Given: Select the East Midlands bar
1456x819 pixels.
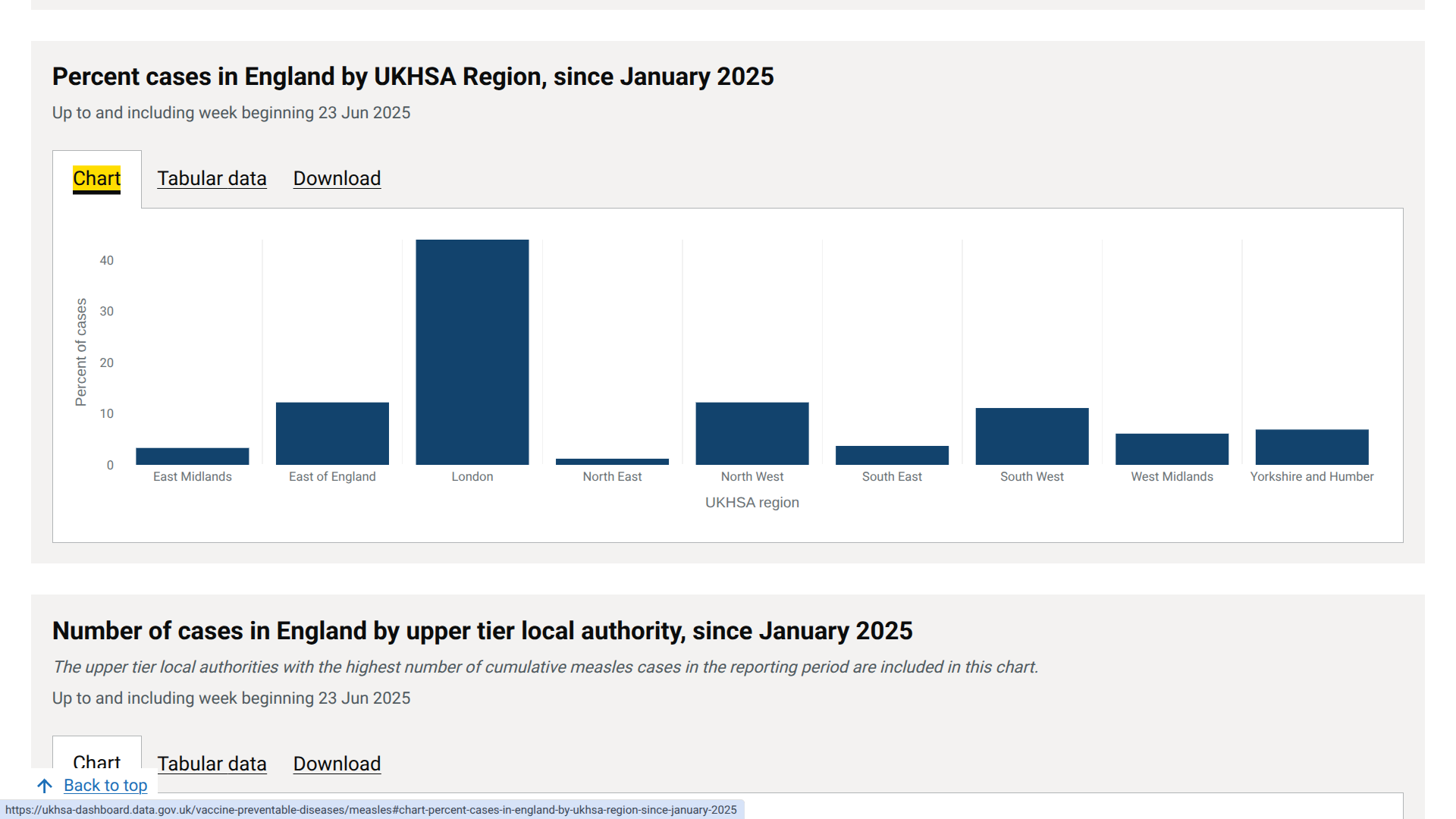Looking at the screenshot, I should click(192, 457).
